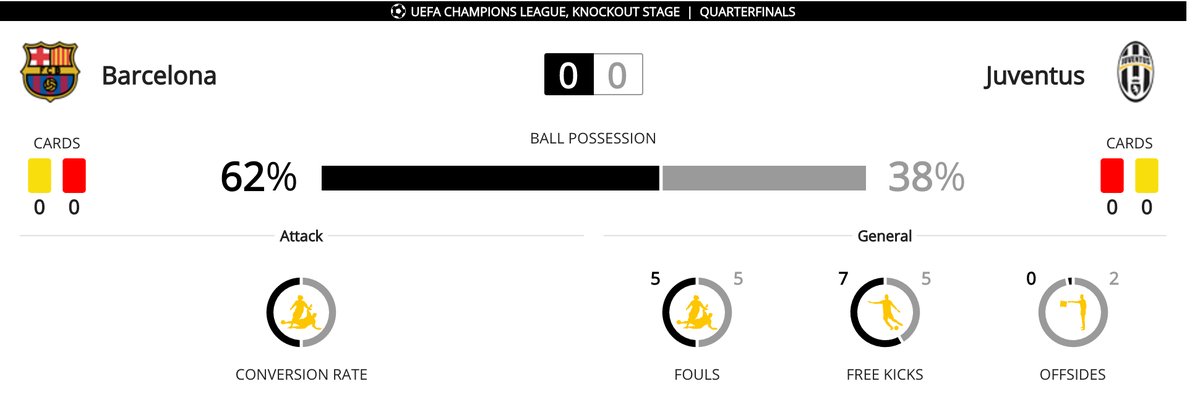Click the offsides flag icon
Screen dimensions: 1200x402
coord(1072,312)
